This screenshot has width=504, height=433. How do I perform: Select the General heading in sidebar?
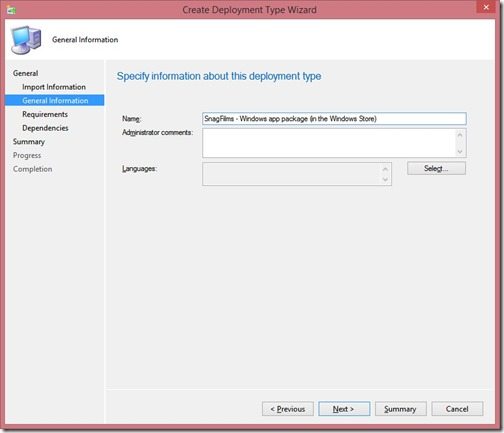click(x=25, y=73)
